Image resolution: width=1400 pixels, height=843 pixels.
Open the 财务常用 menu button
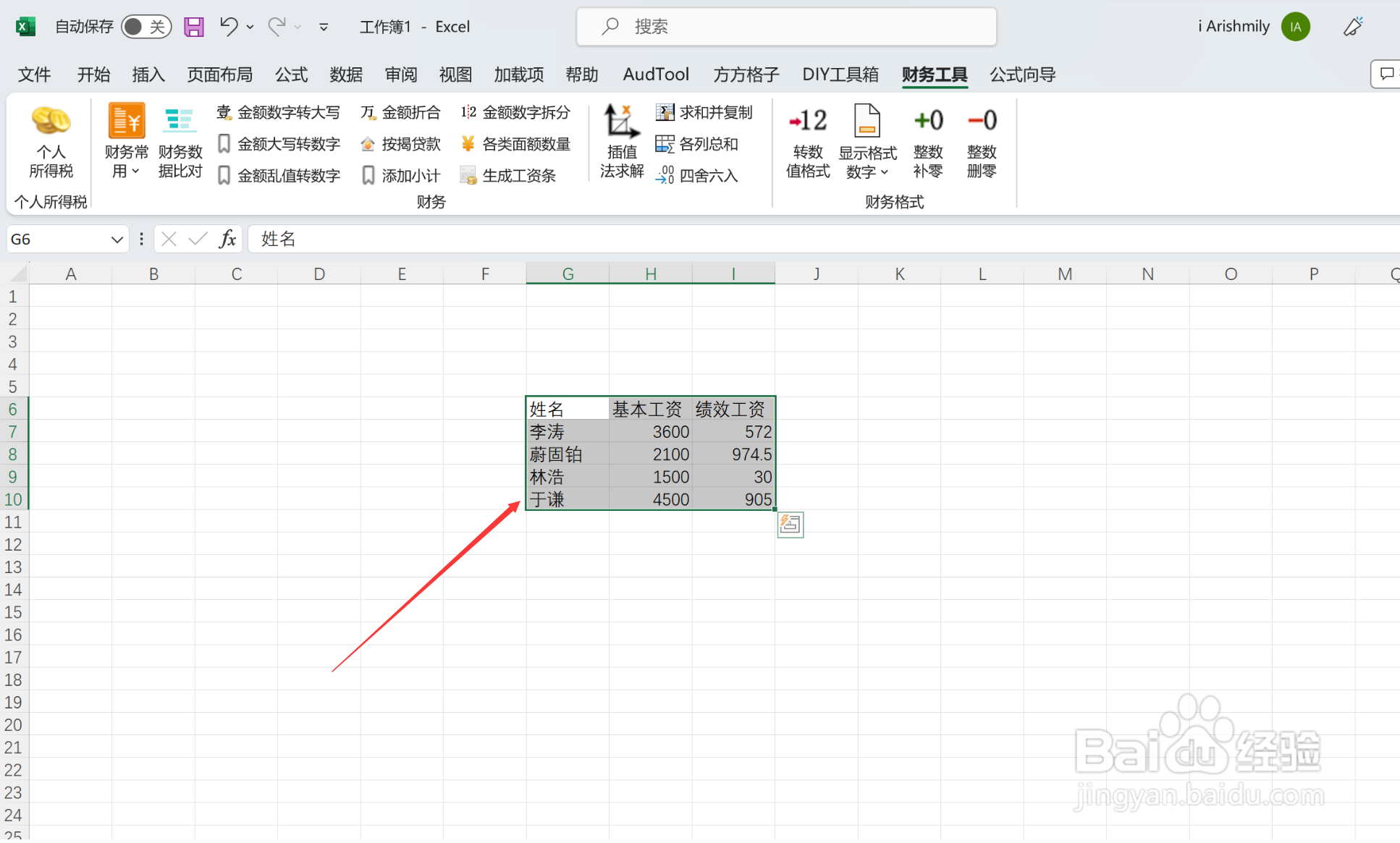click(x=126, y=142)
